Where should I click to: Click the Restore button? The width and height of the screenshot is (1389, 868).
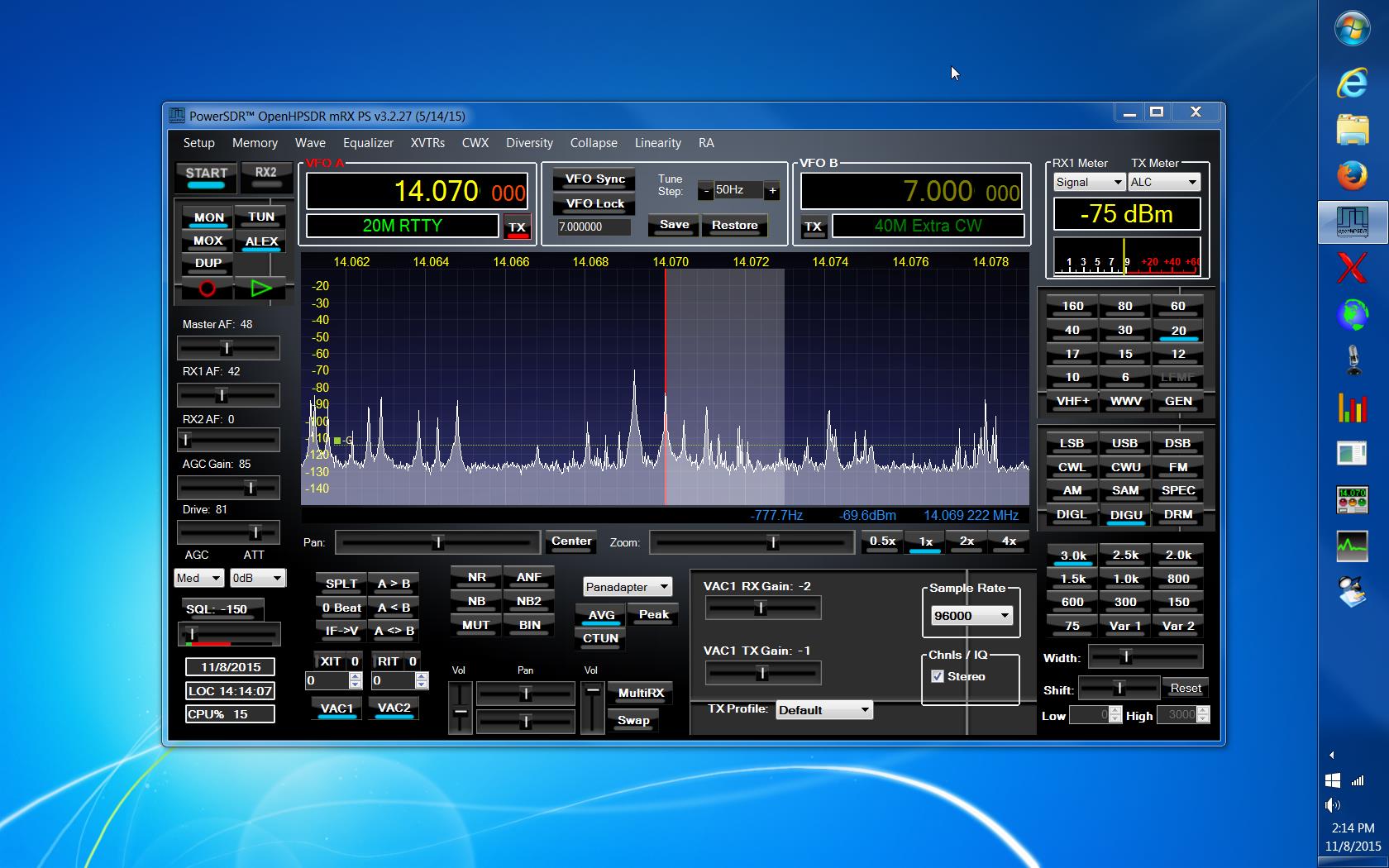click(x=734, y=226)
